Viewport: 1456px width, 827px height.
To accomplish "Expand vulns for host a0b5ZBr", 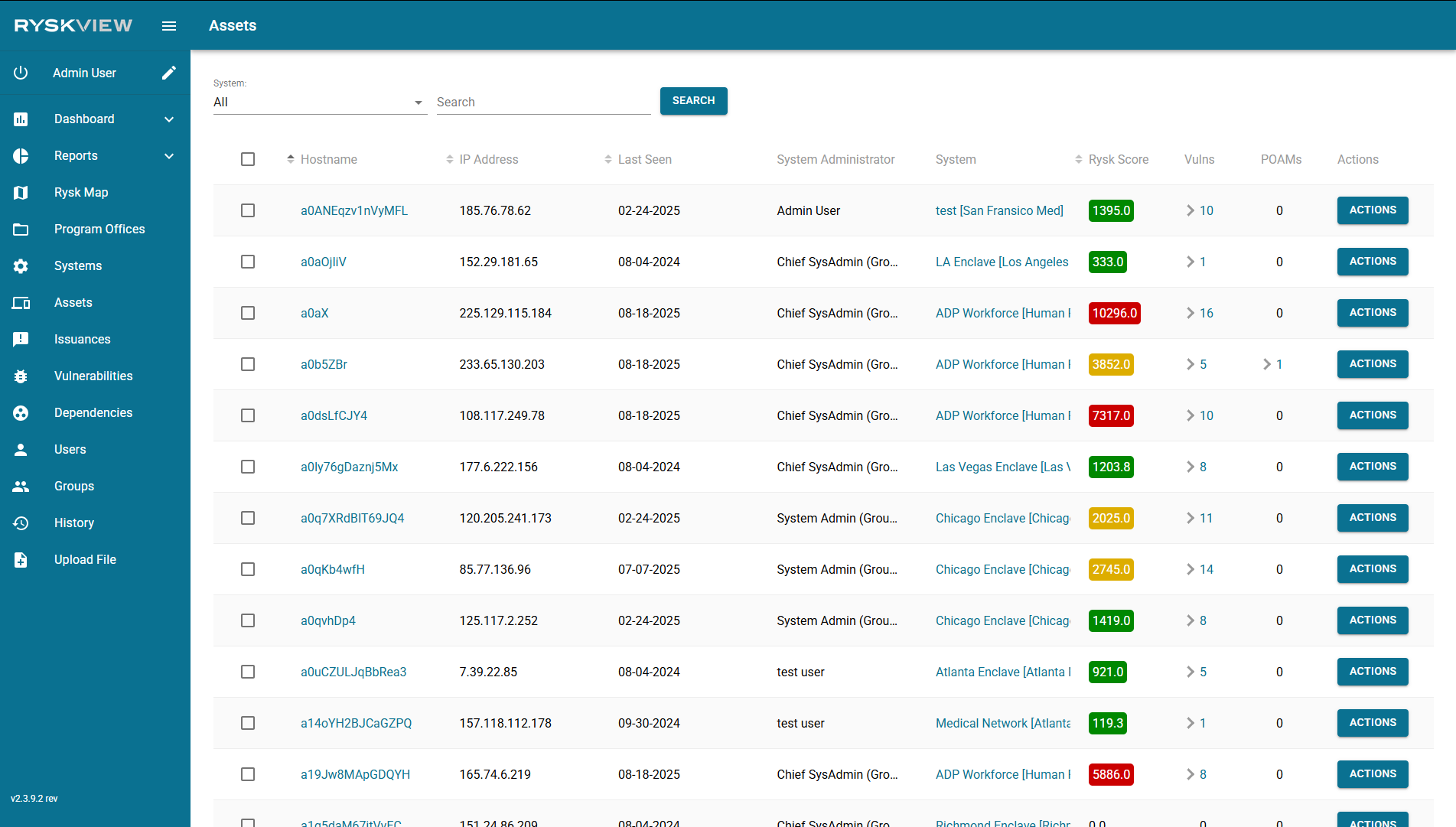I will click(1191, 364).
